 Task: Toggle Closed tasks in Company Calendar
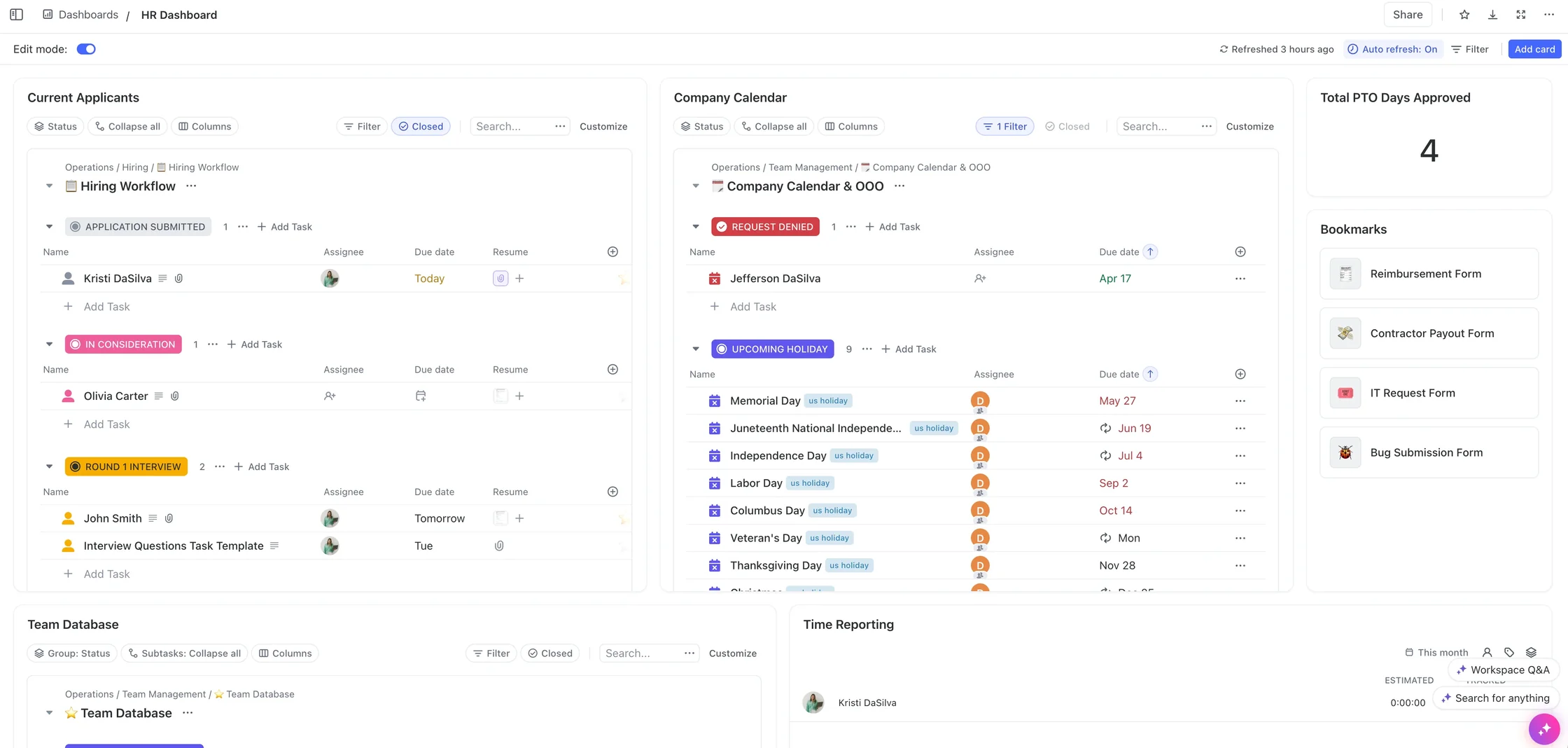[1067, 127]
